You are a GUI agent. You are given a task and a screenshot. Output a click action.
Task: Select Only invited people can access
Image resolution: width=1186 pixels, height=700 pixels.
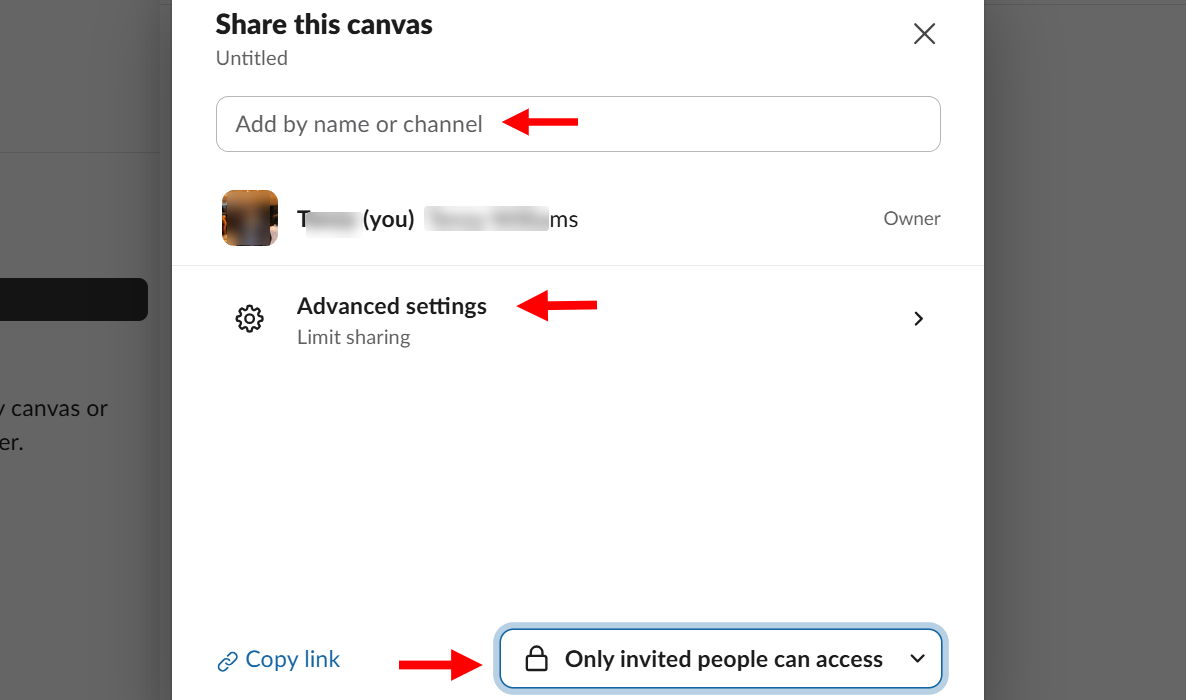(724, 659)
